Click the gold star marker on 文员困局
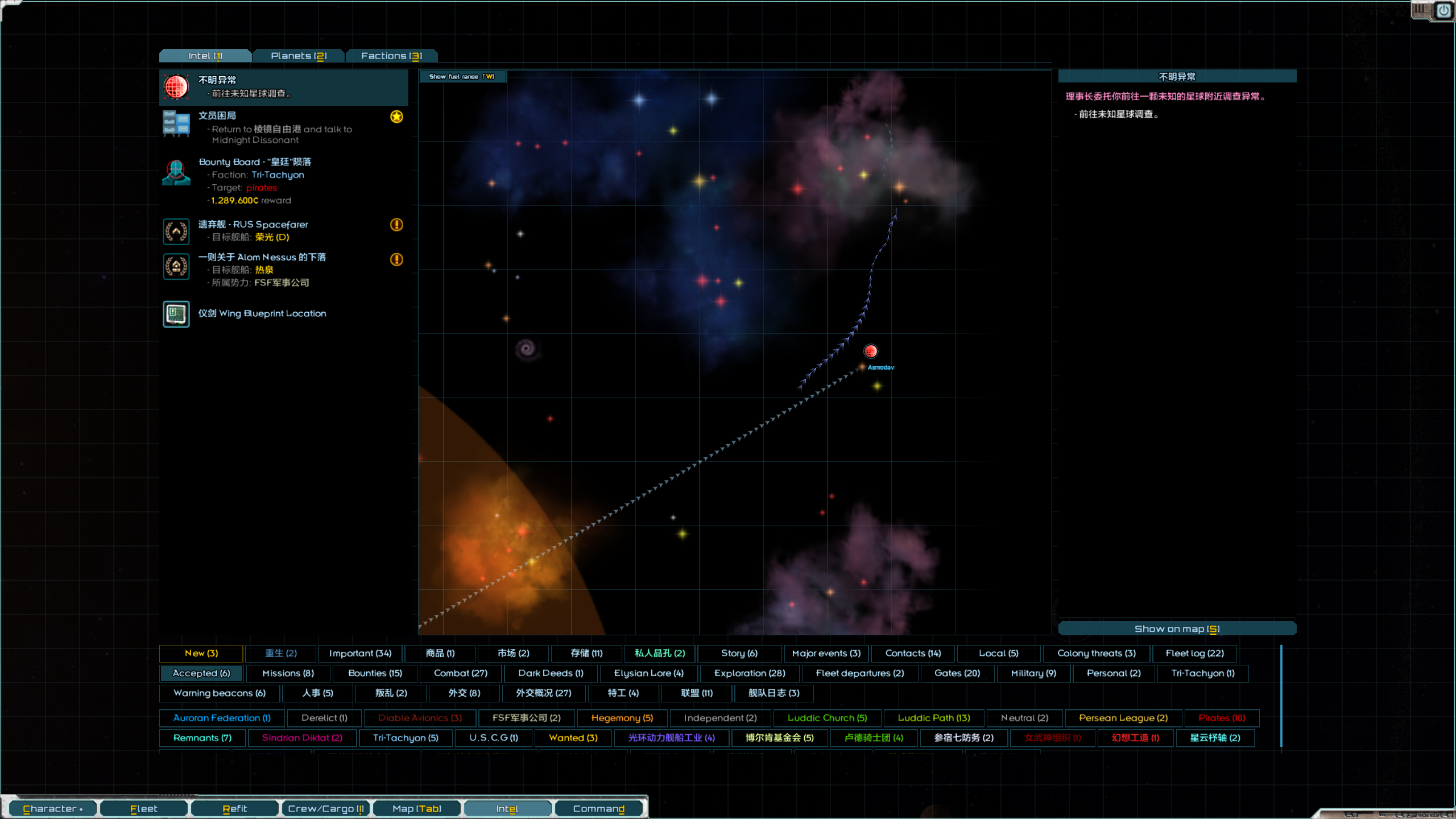The width and height of the screenshot is (1456, 819). 396,117
